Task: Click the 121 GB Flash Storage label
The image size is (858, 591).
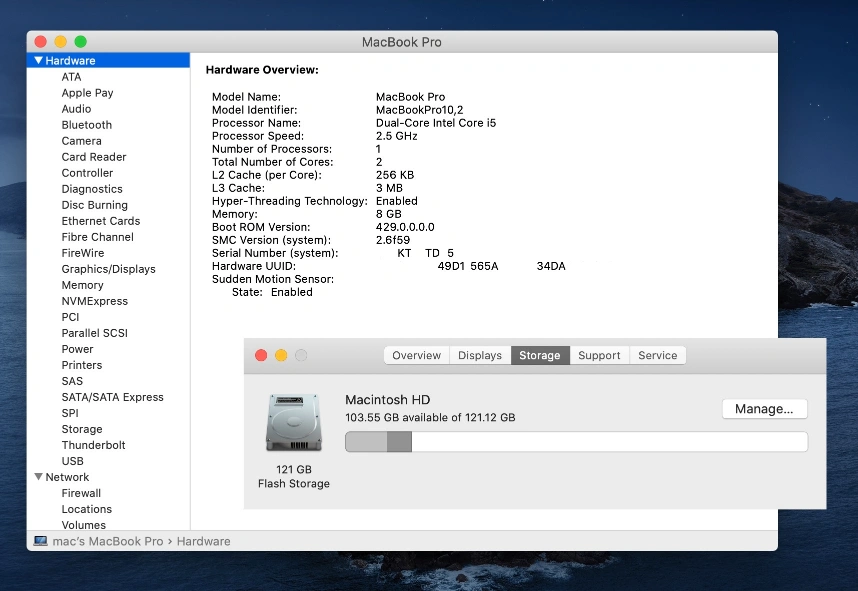Action: click(294, 477)
